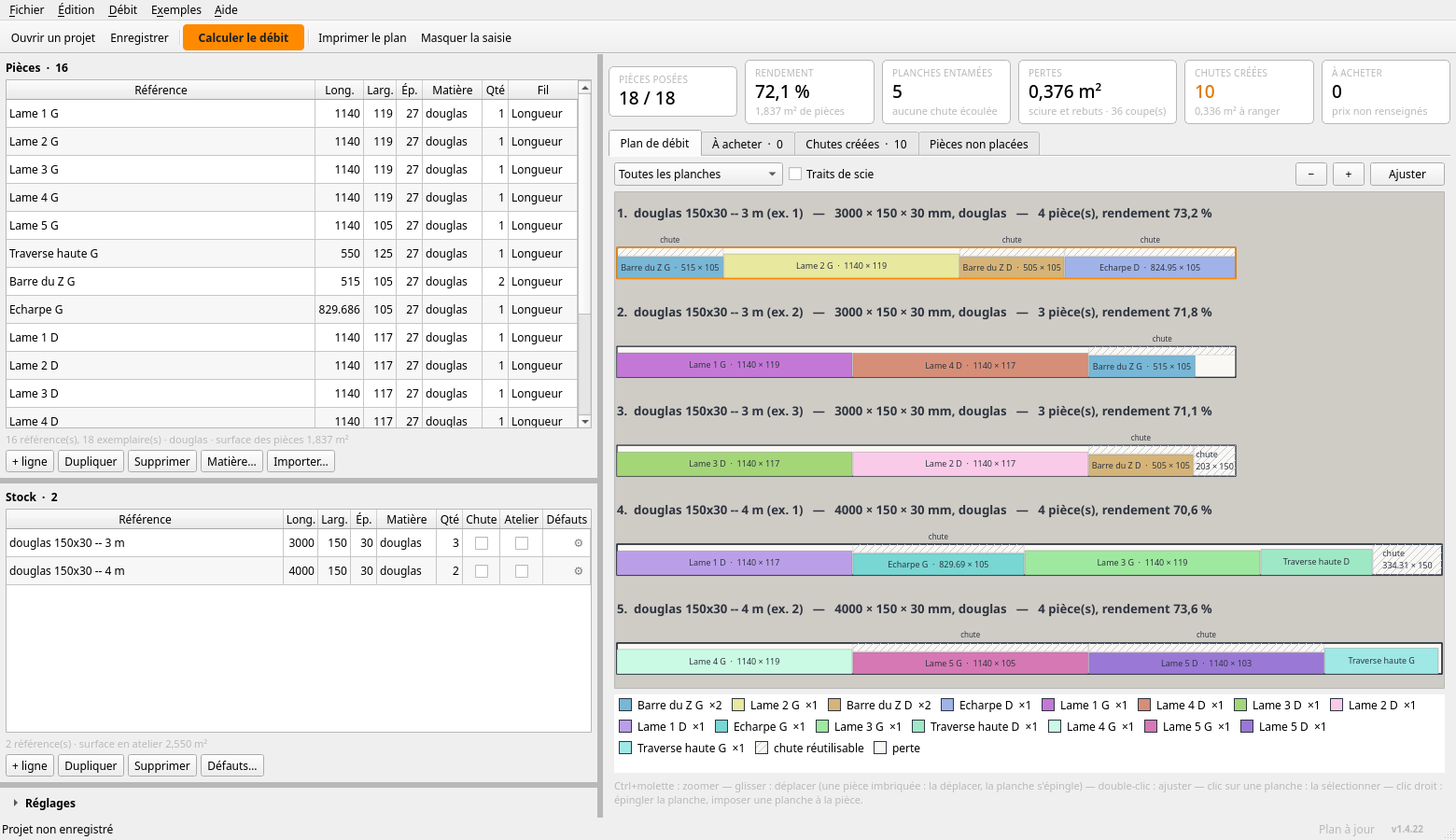
Task: Click the Défauts... button under Stock
Action: pos(232,765)
